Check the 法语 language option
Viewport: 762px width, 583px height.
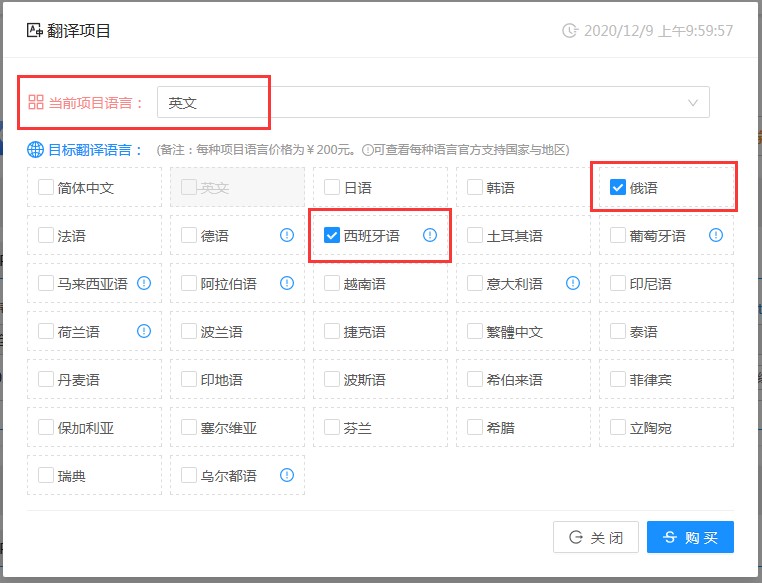coord(46,236)
